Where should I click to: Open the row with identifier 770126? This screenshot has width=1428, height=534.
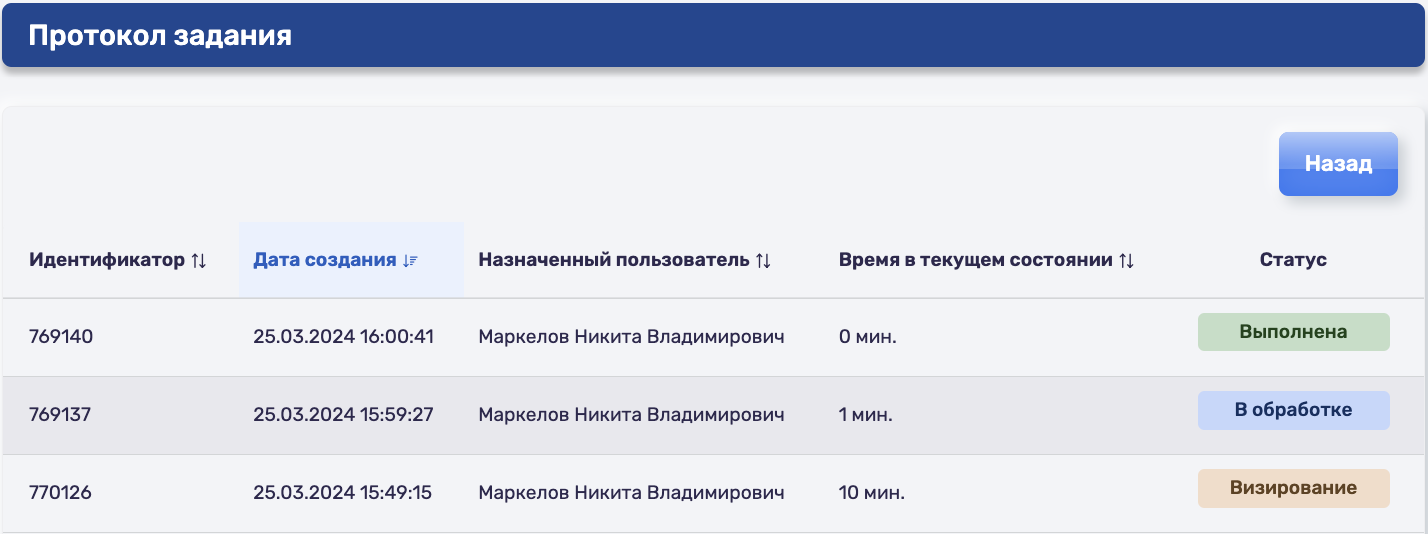pos(714,493)
